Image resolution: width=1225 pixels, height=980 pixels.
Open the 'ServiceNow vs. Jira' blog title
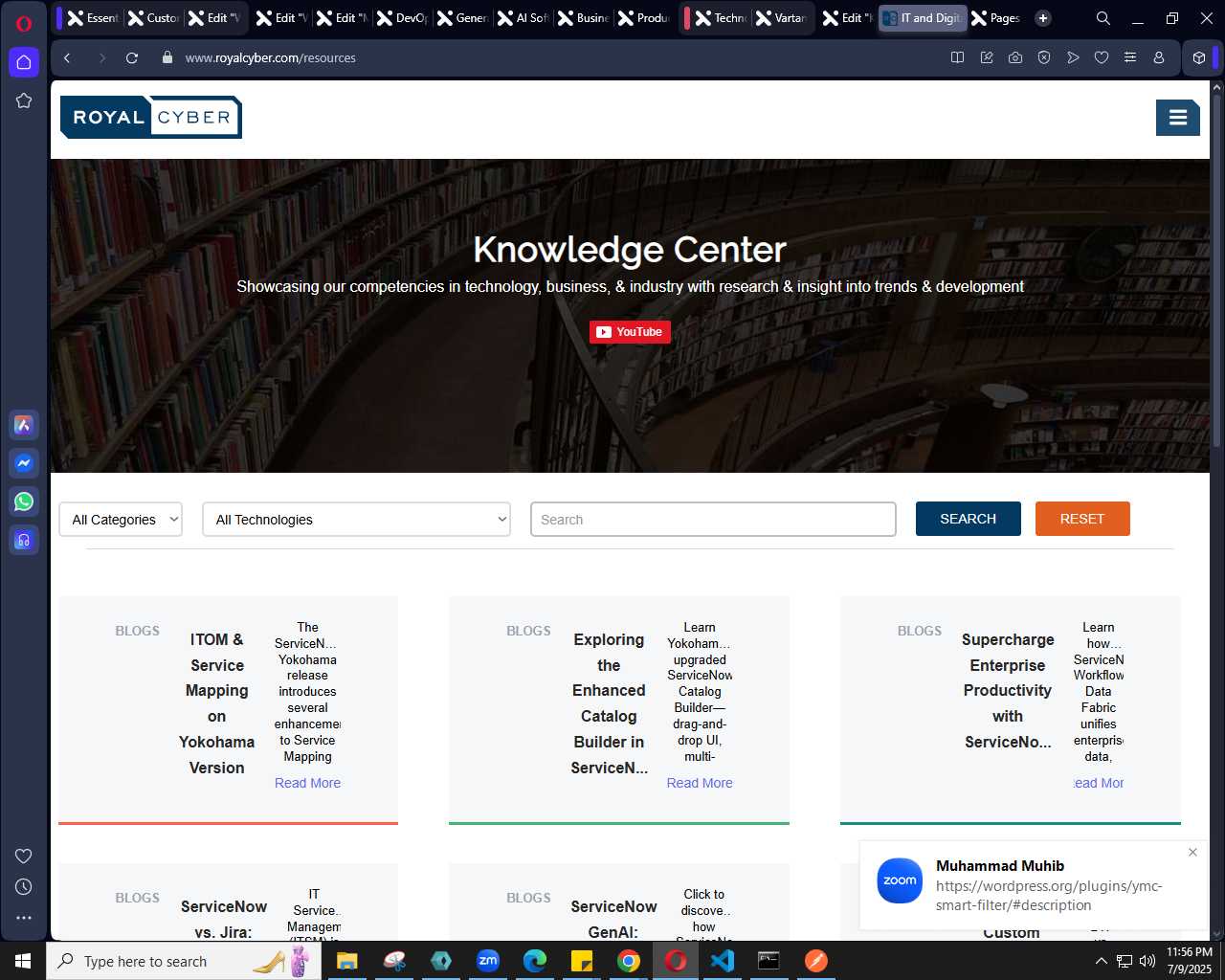(224, 919)
